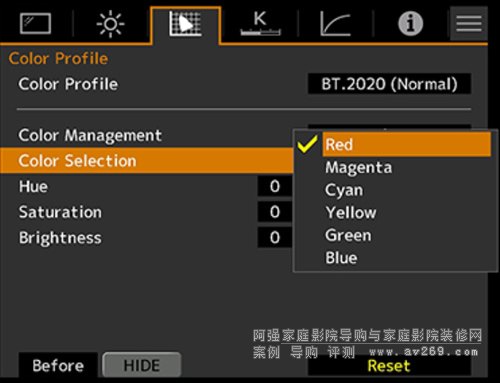The image size is (500, 383).
Task: Open the hamburger main menu icon
Action: pos(469,24)
